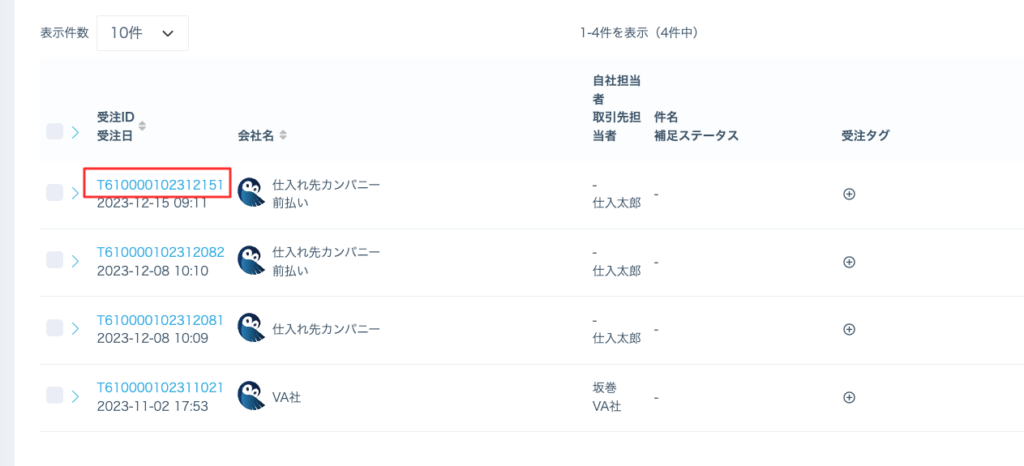Open order link T610000102311021
The width and height of the screenshot is (1024, 466).
160,387
